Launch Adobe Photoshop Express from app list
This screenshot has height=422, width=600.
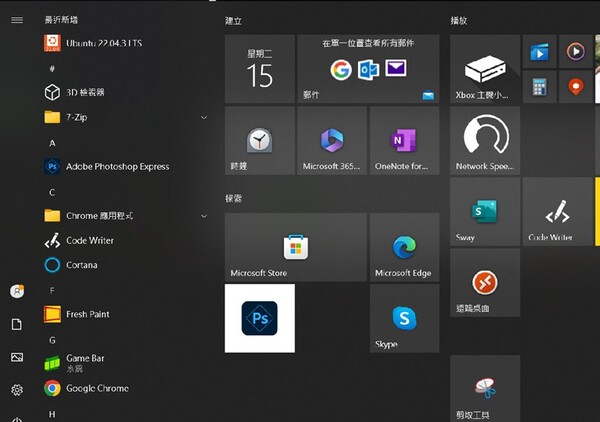(x=117, y=167)
